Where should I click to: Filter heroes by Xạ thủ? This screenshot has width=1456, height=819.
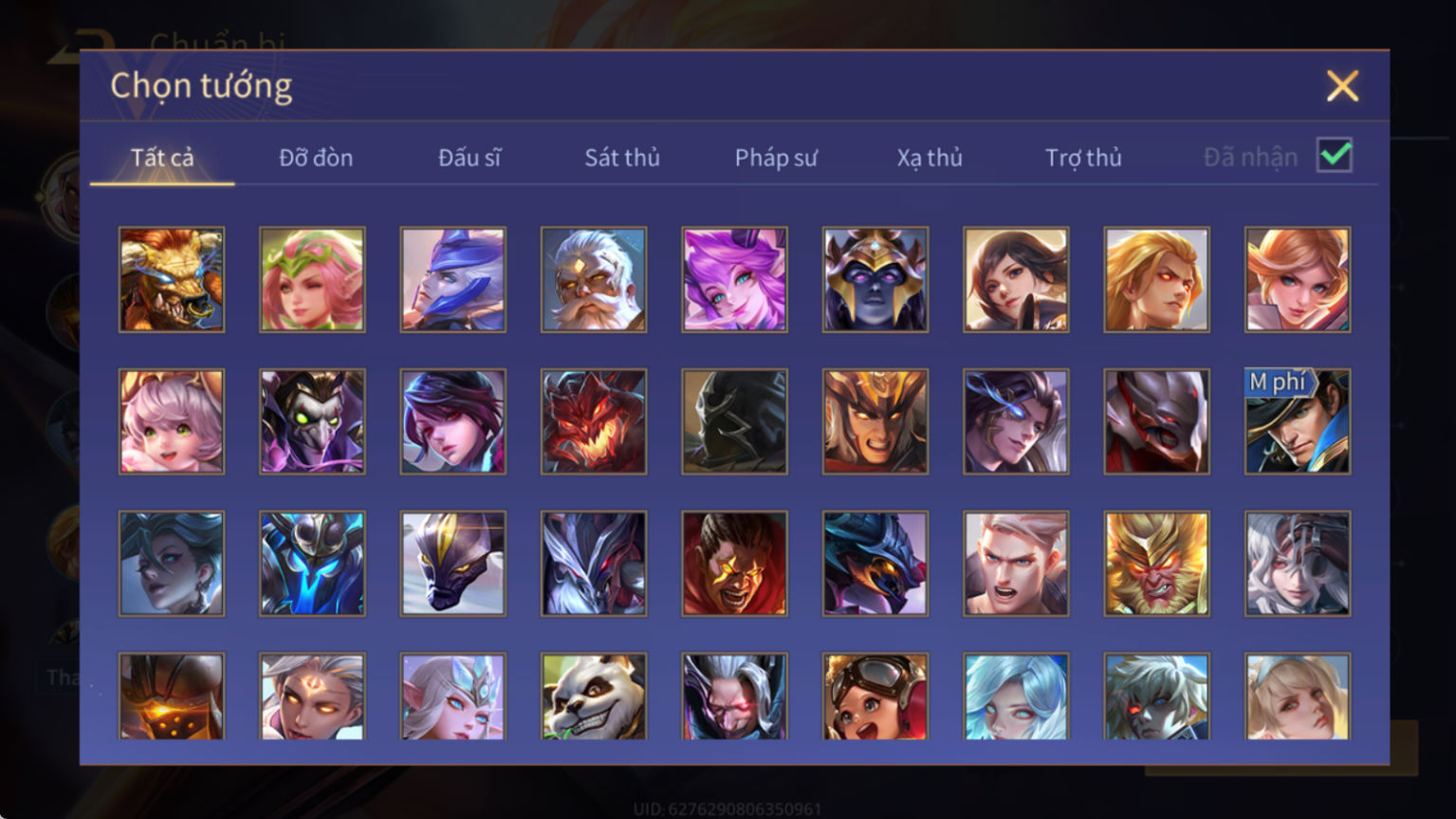tap(930, 158)
